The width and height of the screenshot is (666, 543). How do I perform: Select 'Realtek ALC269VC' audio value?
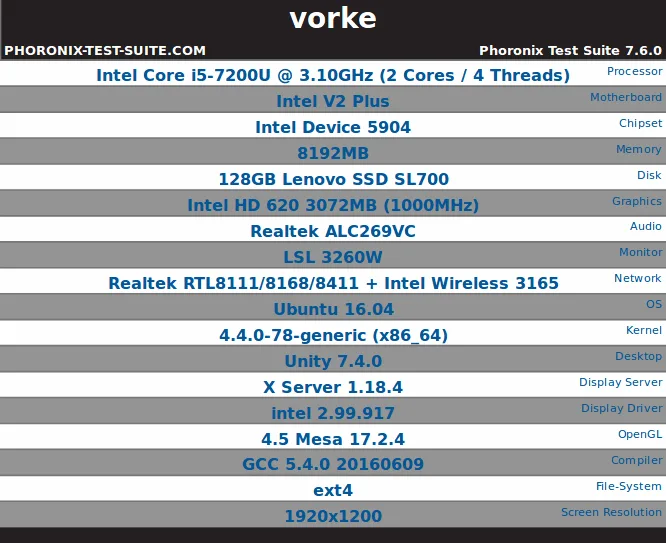pyautogui.click(x=333, y=231)
